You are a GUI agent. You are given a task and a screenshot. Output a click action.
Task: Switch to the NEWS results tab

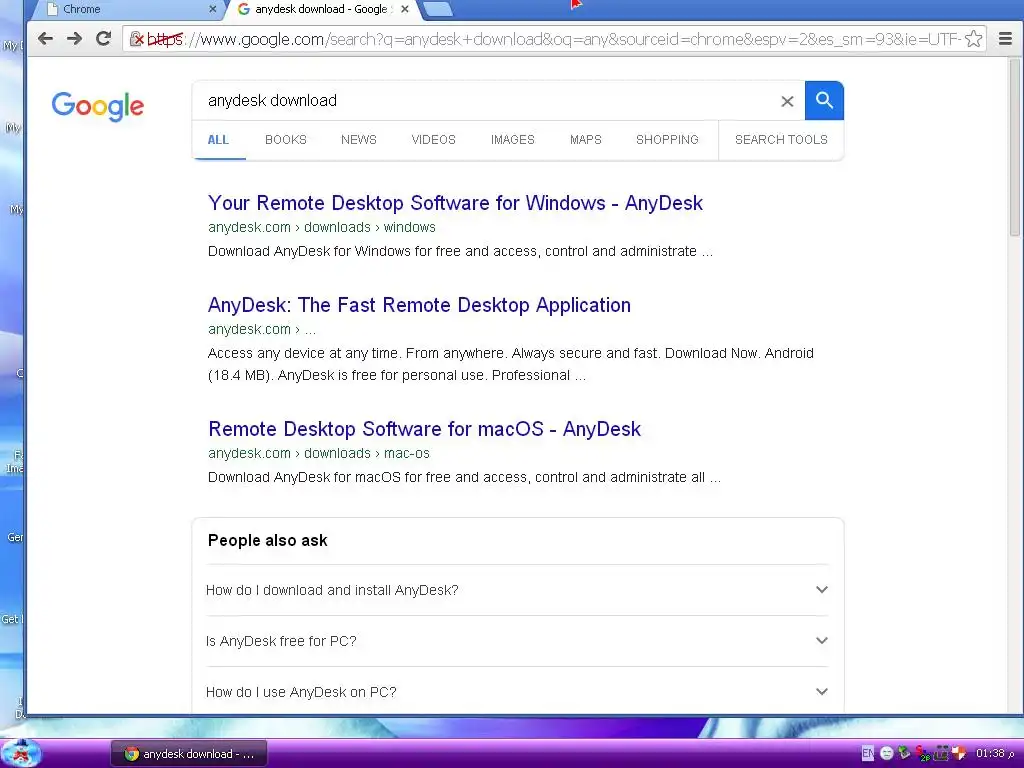point(359,140)
